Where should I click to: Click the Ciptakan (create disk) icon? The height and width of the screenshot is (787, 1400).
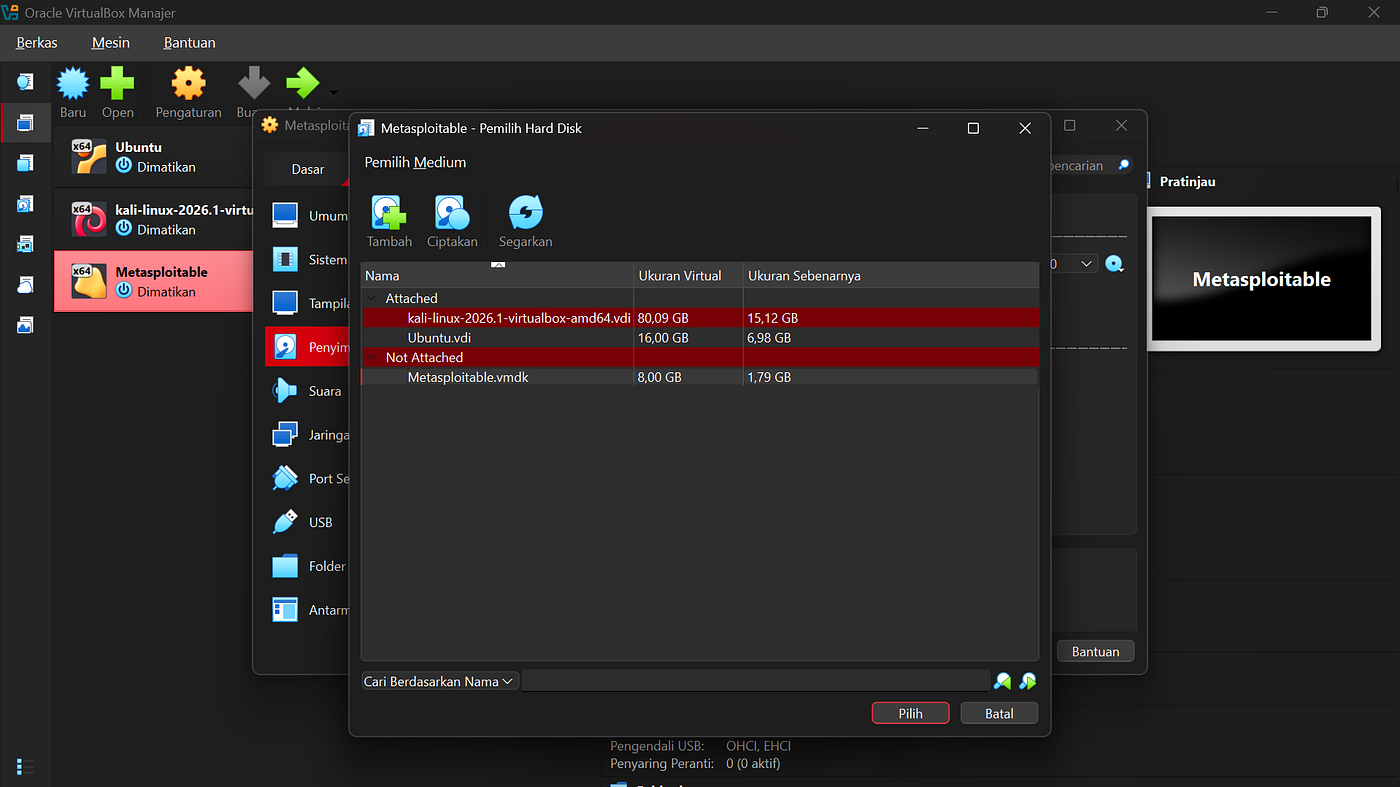point(452,212)
